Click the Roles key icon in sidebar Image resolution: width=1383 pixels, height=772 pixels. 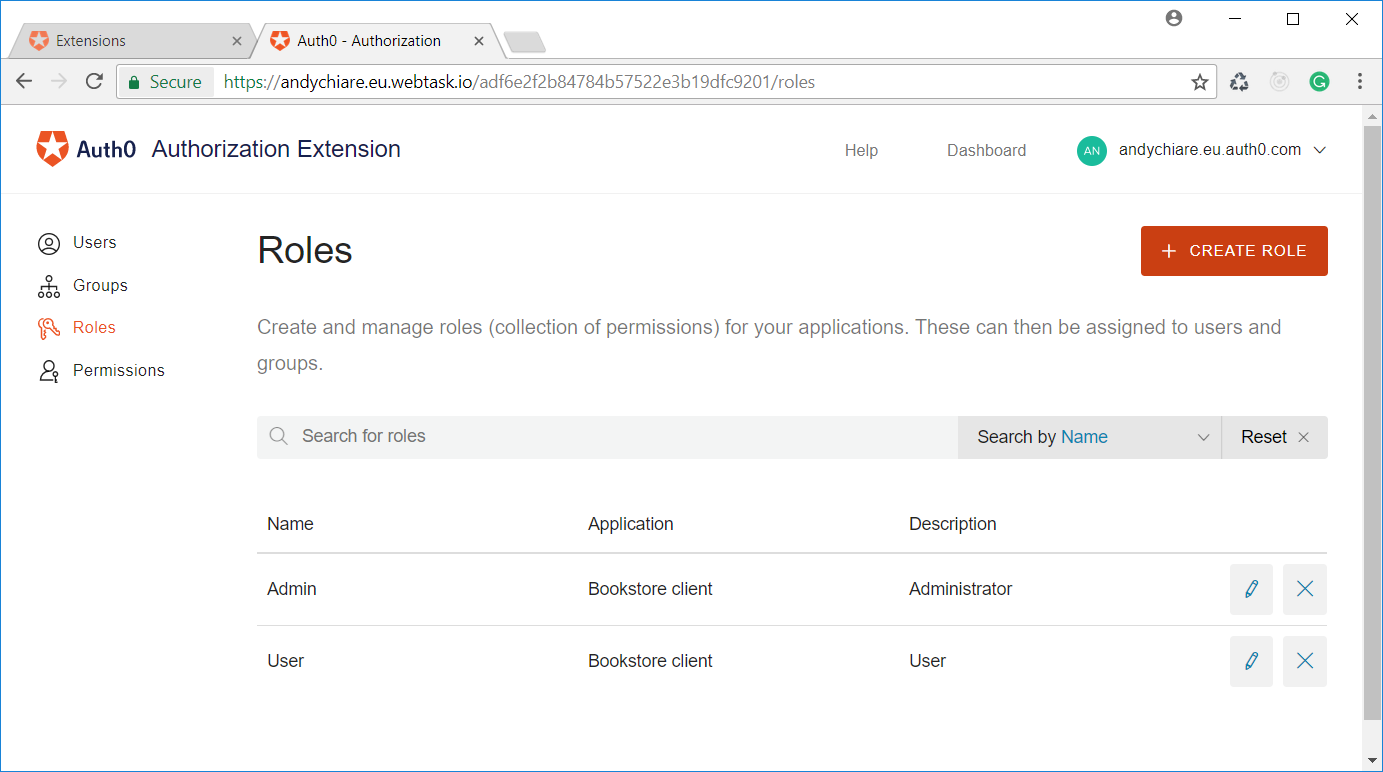tap(49, 328)
